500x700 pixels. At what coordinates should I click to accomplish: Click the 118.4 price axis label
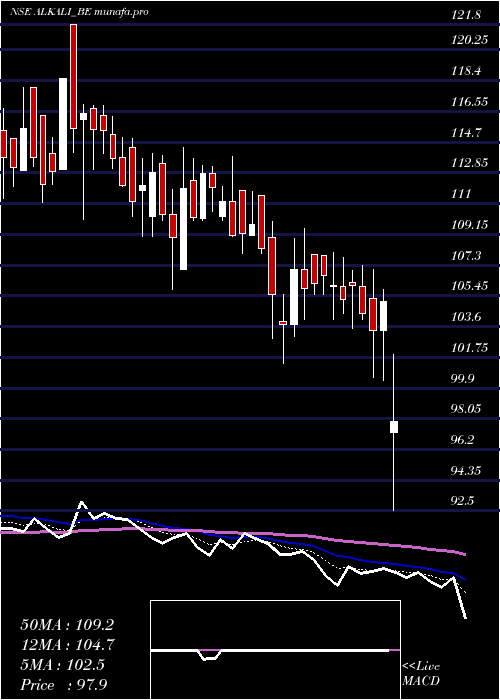point(466,71)
